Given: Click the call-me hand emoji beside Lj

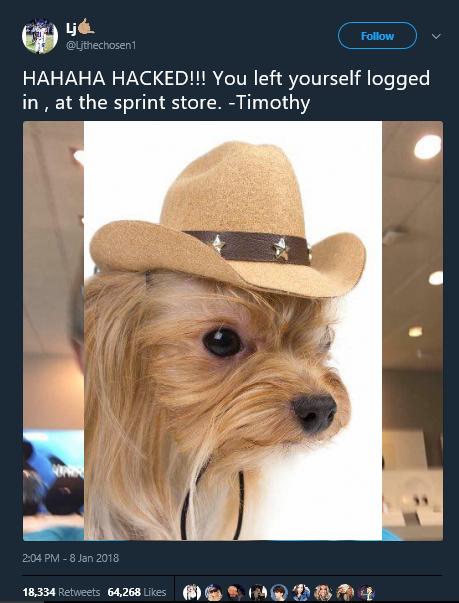Looking at the screenshot, I should [x=86, y=27].
